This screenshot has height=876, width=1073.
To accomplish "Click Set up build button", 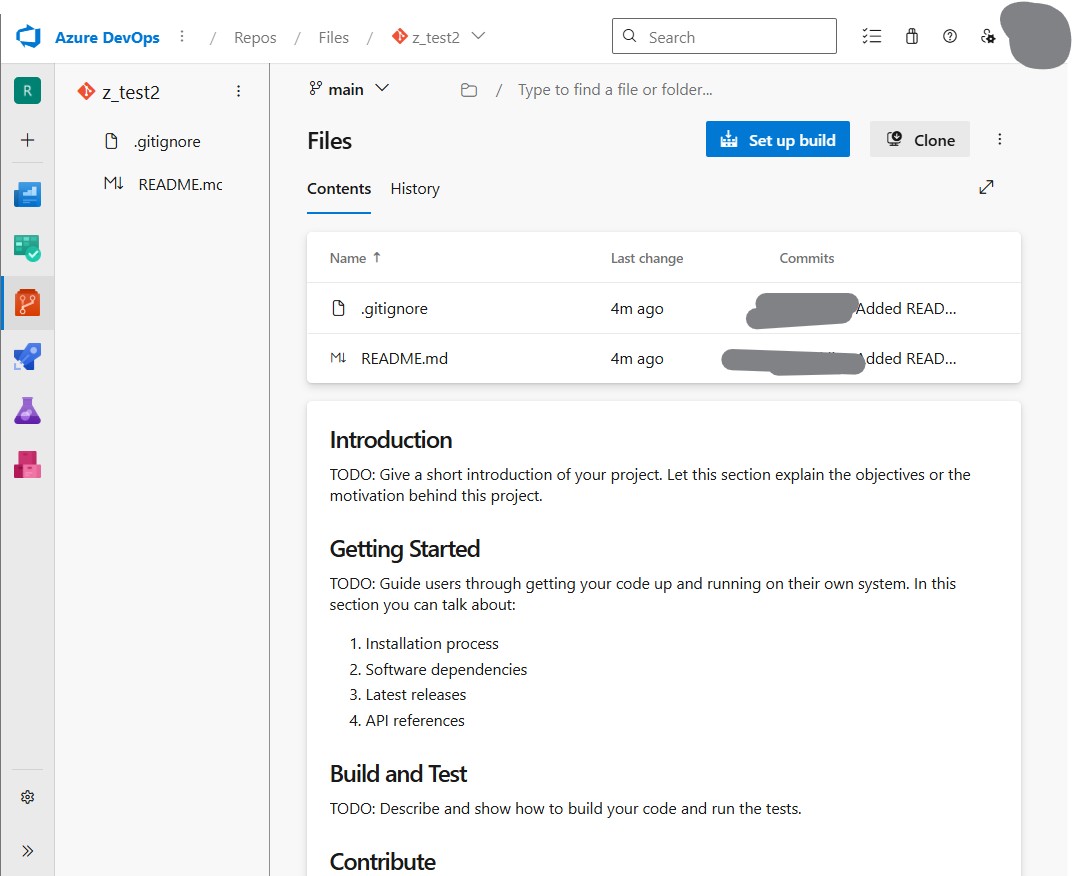I will (x=777, y=140).
